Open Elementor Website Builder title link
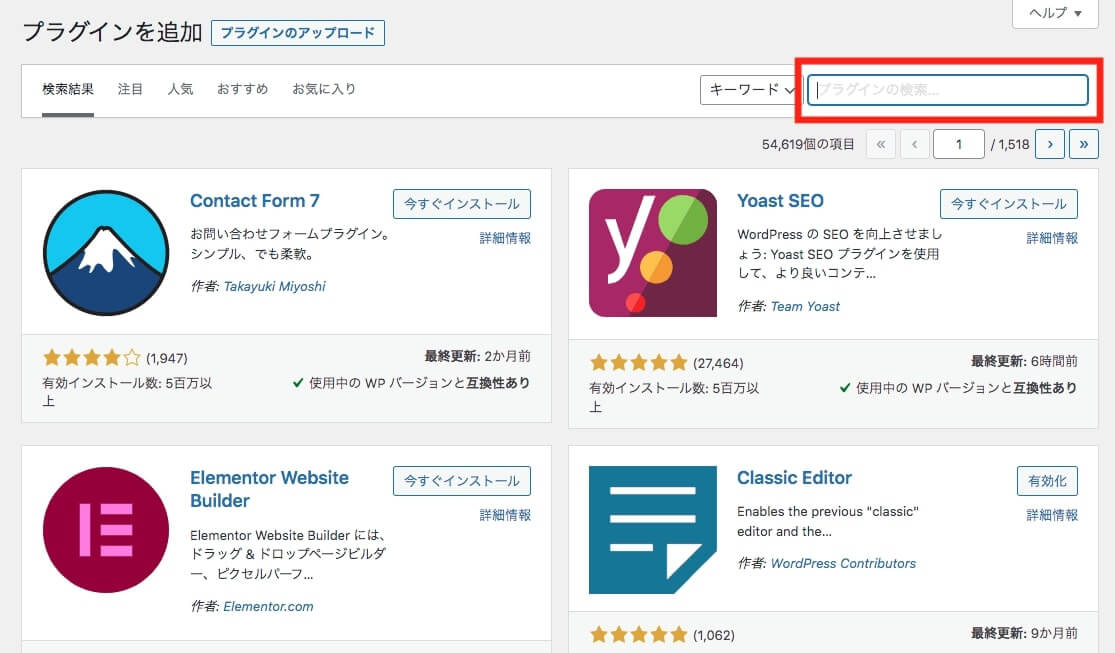 270,489
